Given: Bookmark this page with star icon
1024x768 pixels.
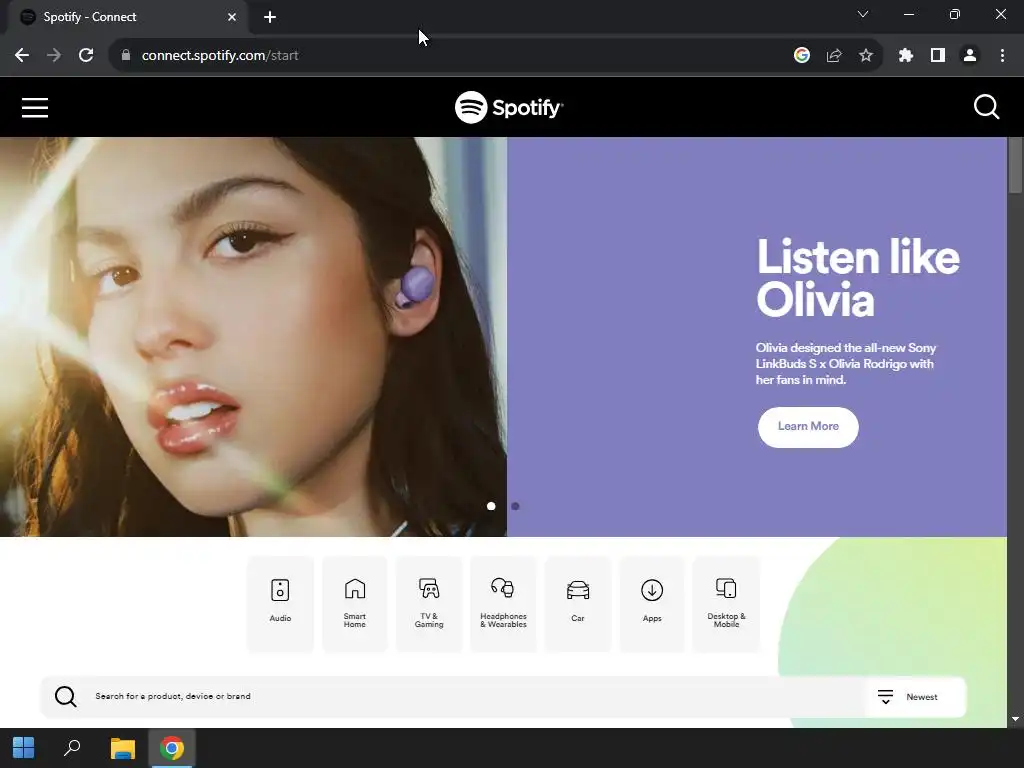Looking at the screenshot, I should tap(866, 56).
